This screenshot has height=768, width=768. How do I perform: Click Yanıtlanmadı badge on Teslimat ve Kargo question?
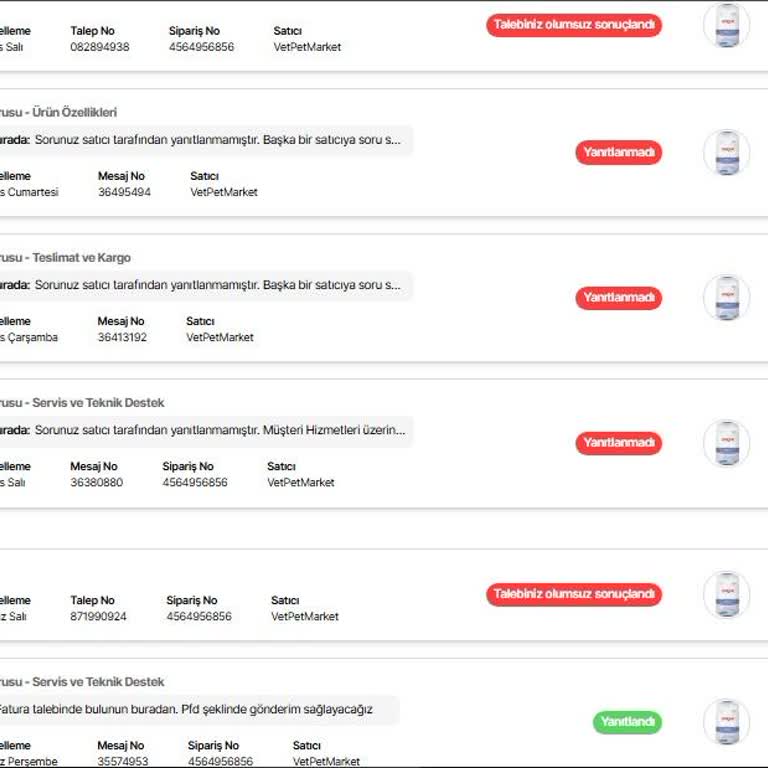618,298
